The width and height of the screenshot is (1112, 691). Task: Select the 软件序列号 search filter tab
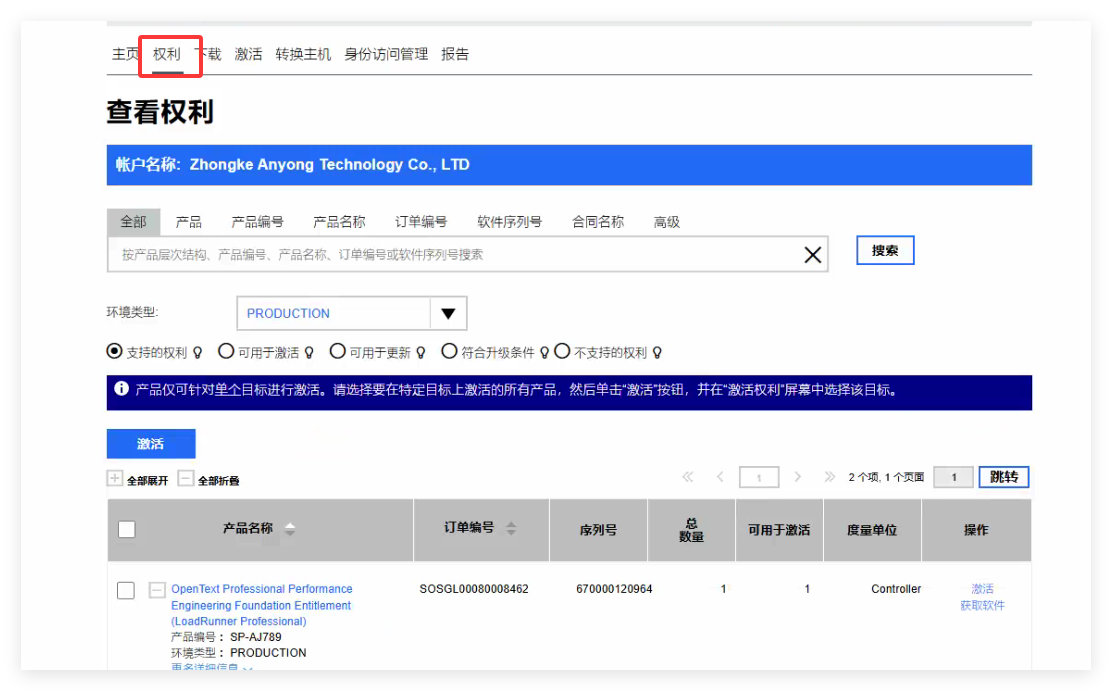point(511,221)
